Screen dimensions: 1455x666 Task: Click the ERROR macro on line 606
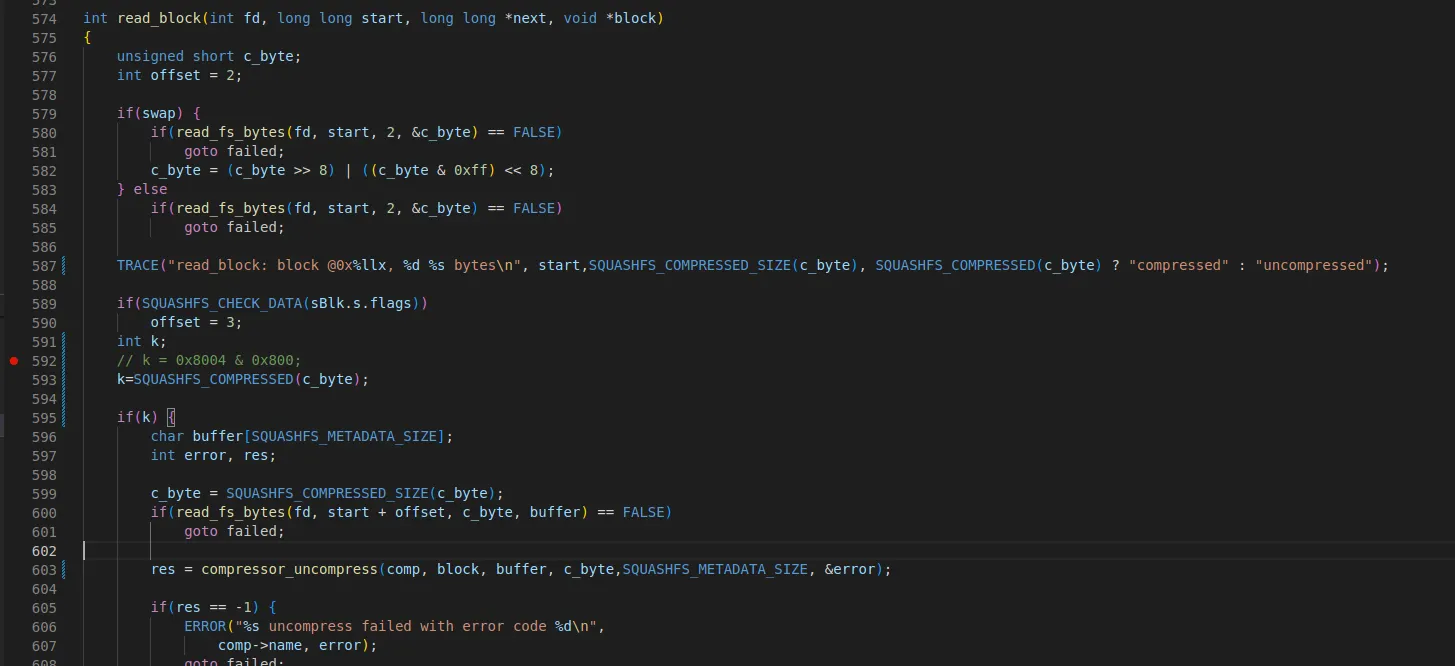point(205,626)
